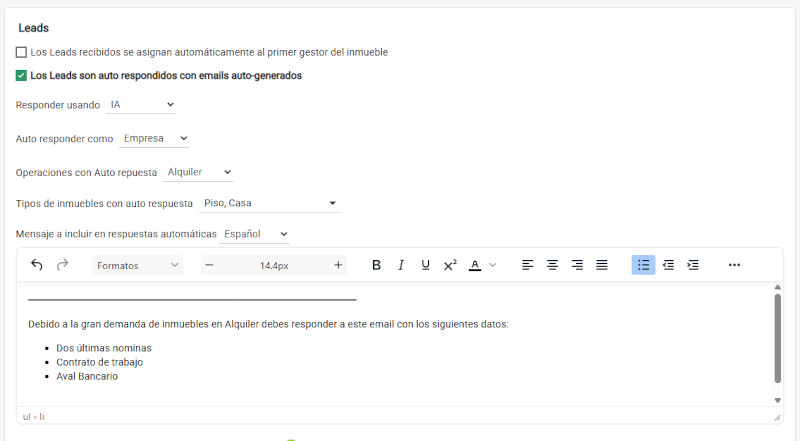Click the Bold formatting icon
Screen dimensions: 800x441
(376, 265)
